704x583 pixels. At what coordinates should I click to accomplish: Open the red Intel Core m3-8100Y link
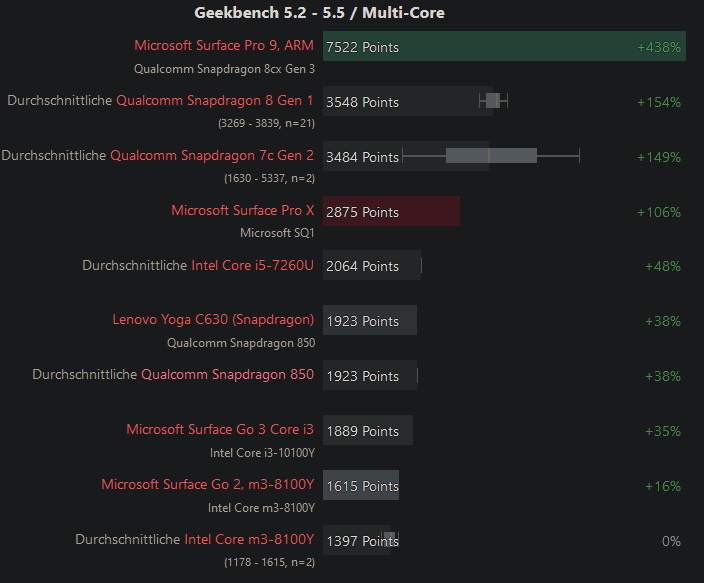tap(249, 539)
